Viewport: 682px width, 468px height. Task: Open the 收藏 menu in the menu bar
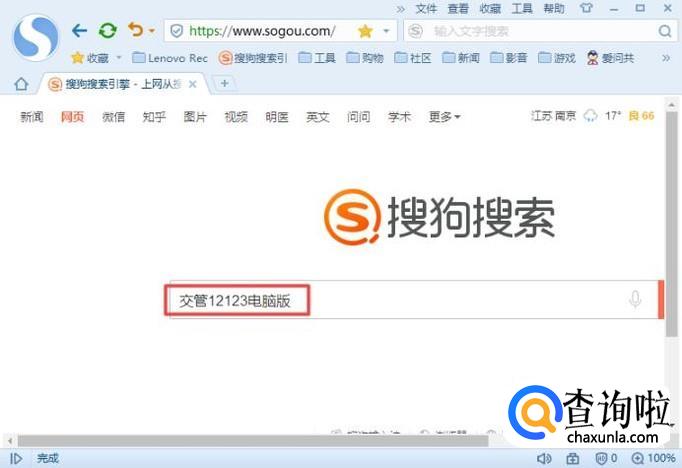coord(490,8)
